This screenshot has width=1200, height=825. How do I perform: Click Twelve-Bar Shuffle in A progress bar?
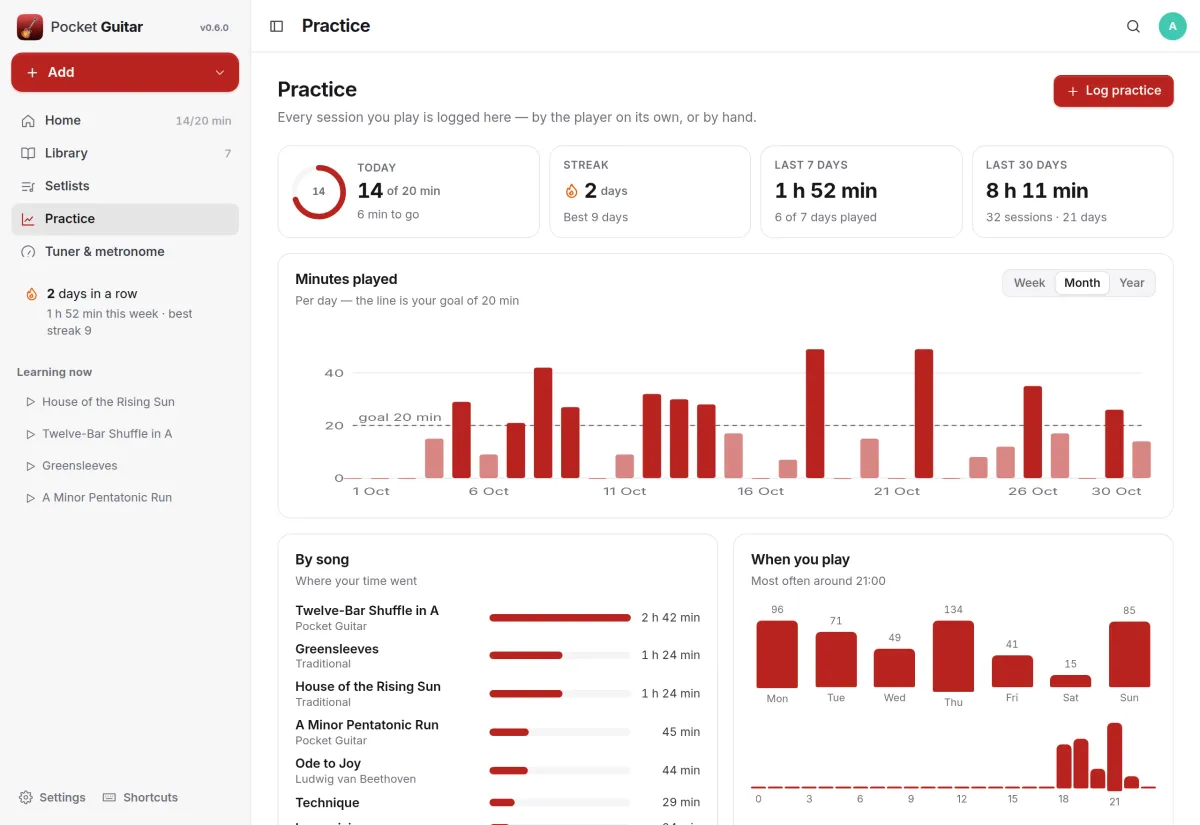(x=560, y=618)
